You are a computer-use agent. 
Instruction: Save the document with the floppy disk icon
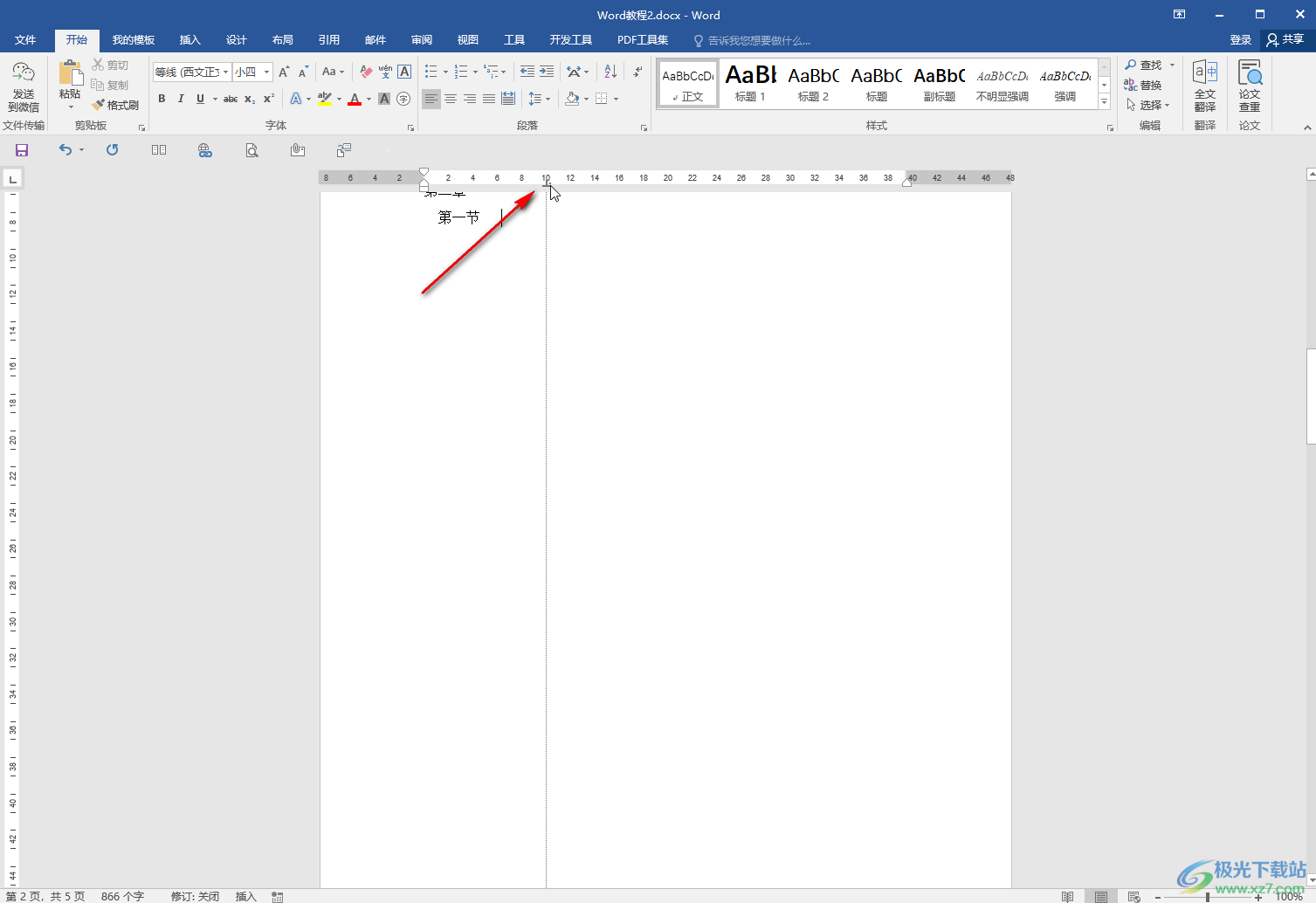click(x=22, y=150)
